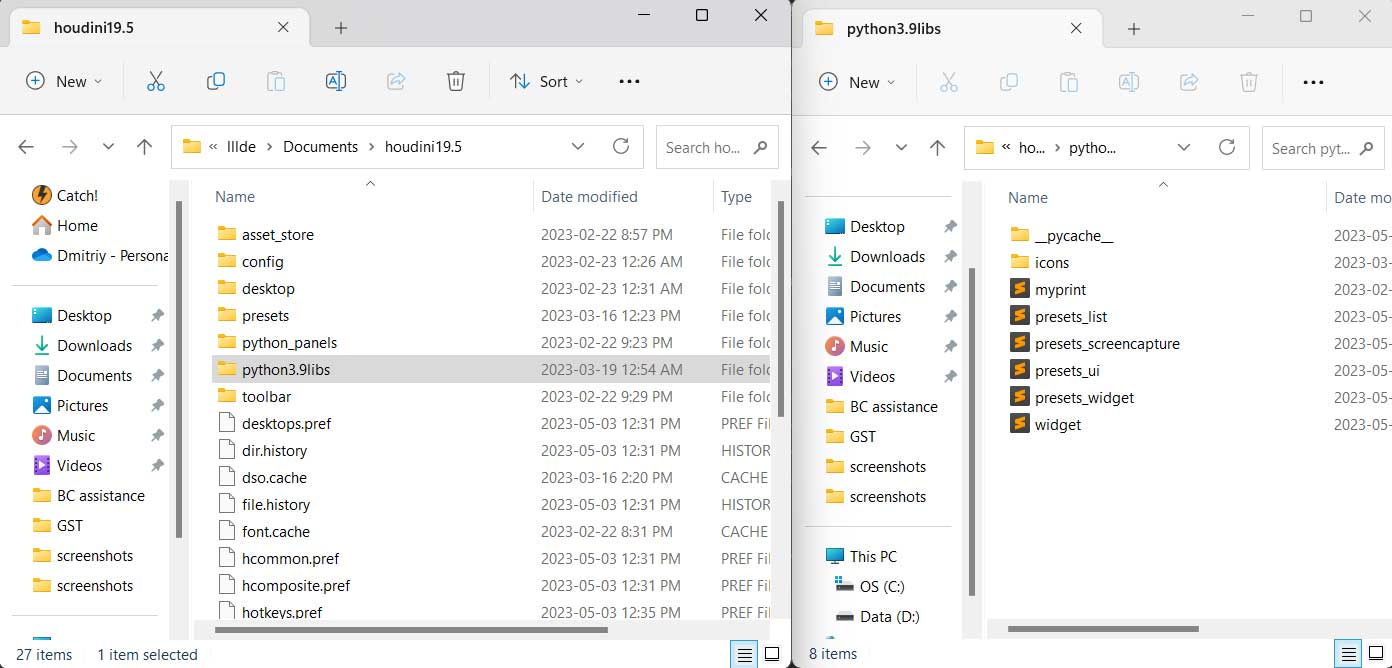This screenshot has width=1392, height=668.
Task: Select Data (D:) drive in sidebar
Action: pos(877,616)
